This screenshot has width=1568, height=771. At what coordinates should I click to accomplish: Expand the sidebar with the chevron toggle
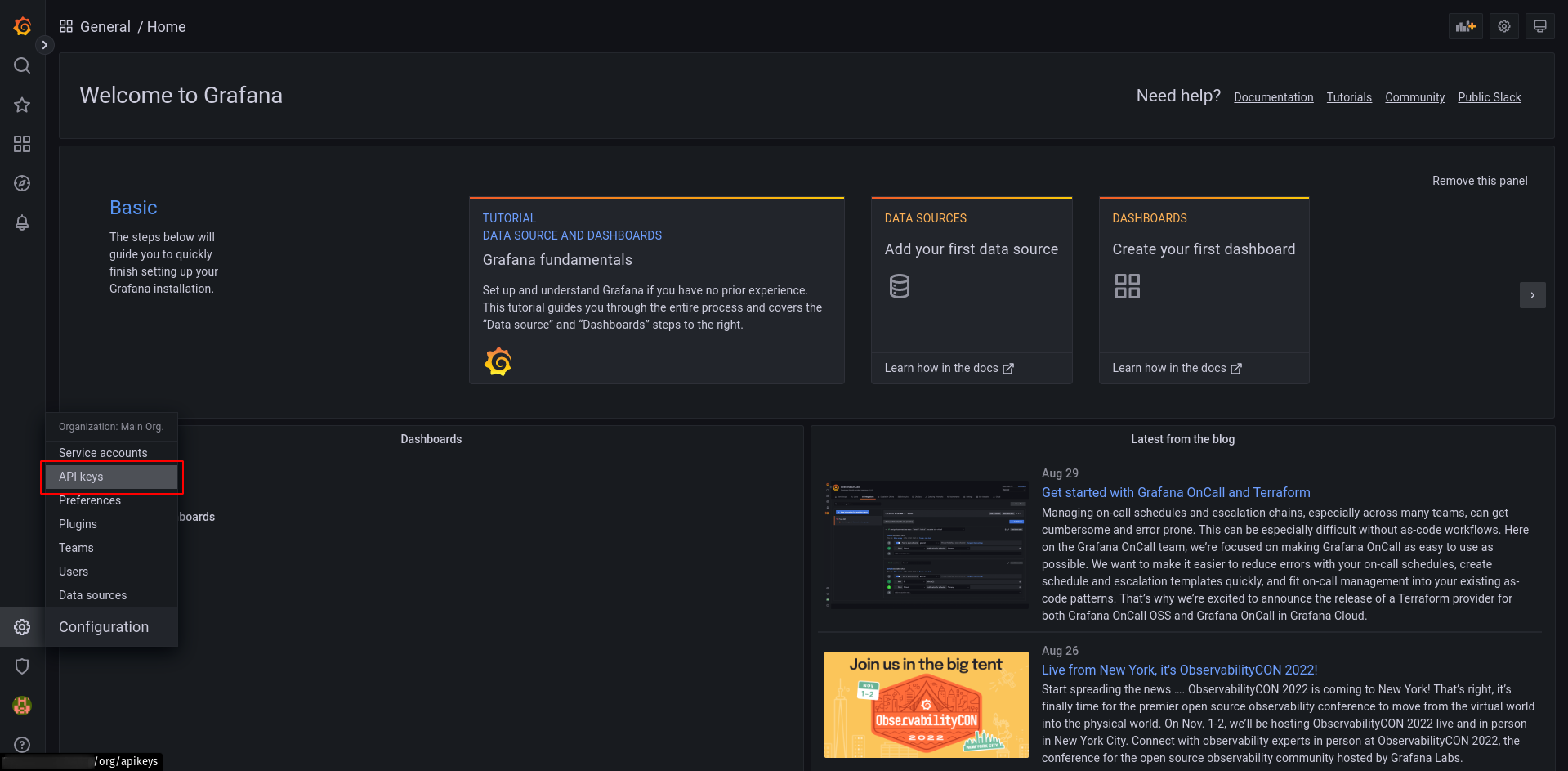44,45
